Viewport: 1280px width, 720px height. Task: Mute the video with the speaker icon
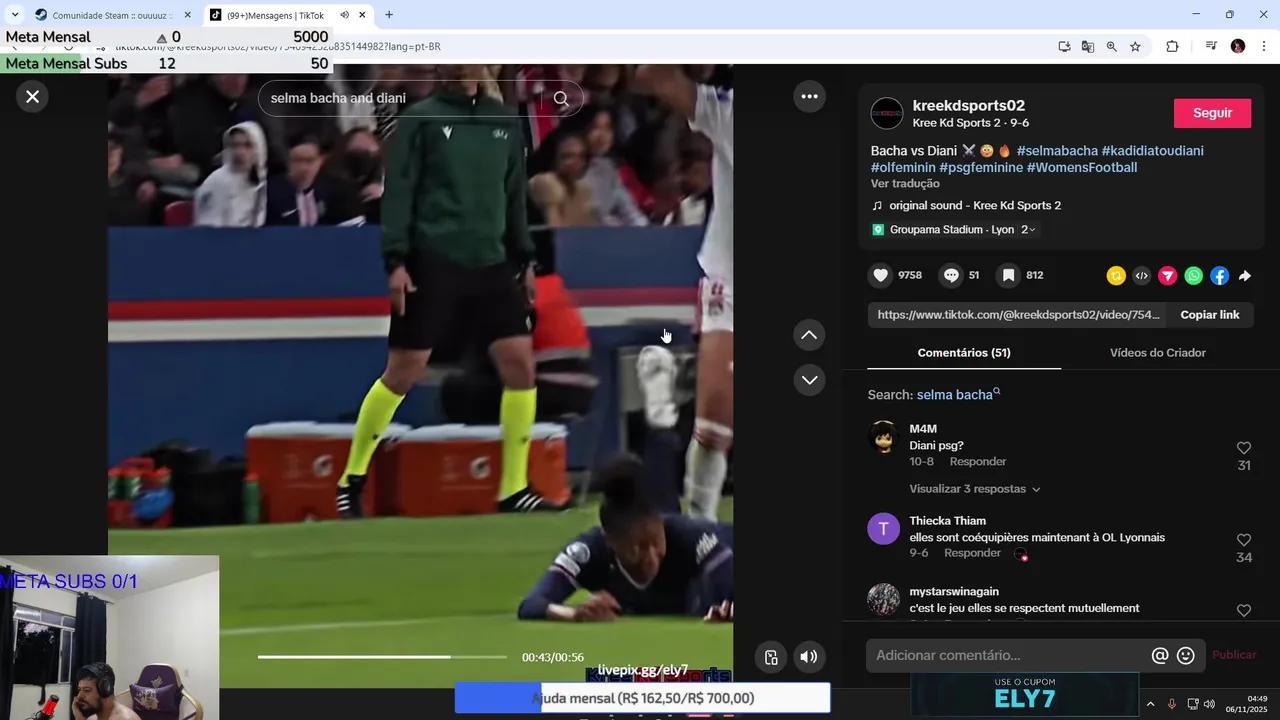click(x=808, y=657)
